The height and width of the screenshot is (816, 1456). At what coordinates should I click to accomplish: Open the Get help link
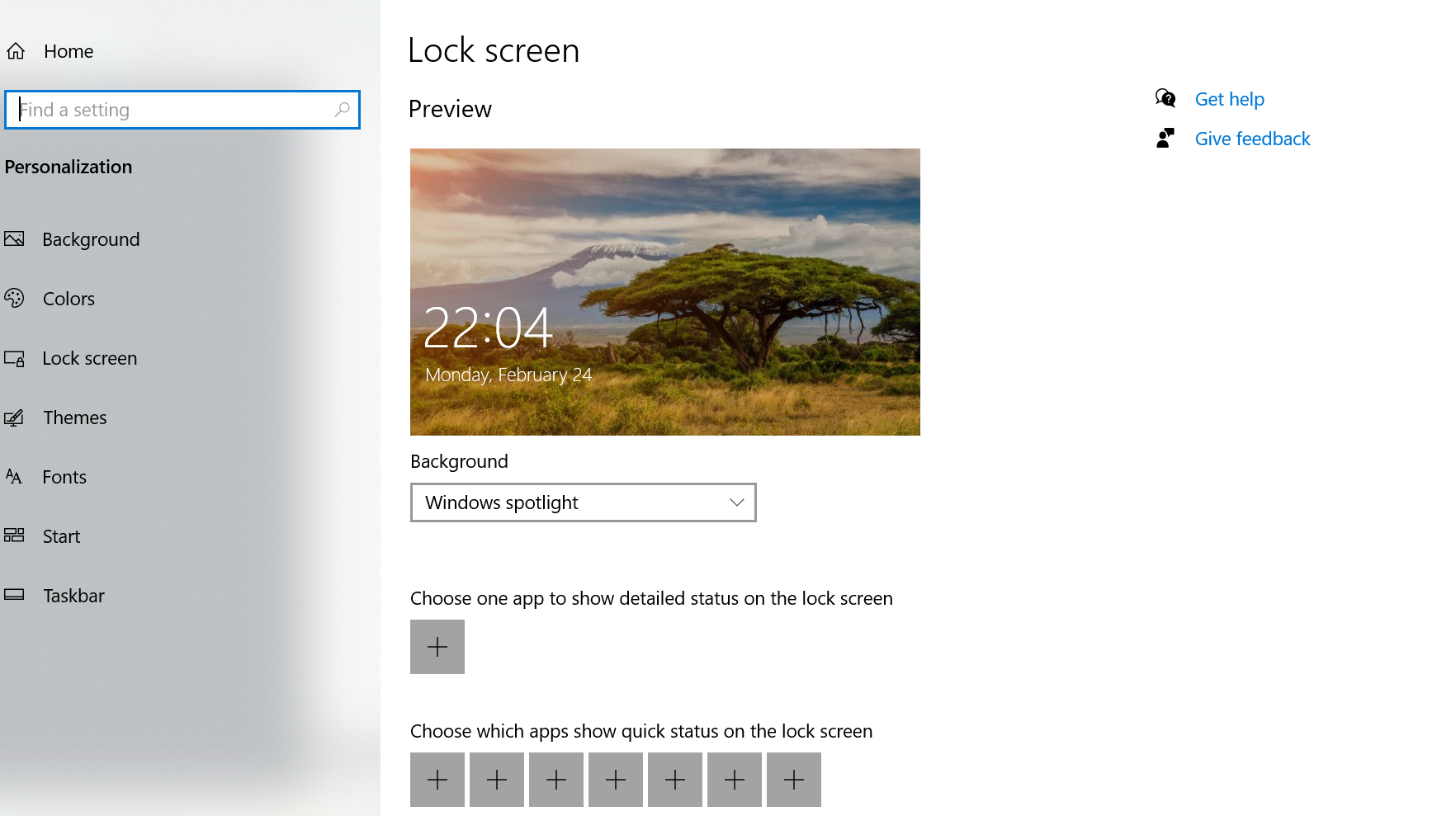(1229, 99)
